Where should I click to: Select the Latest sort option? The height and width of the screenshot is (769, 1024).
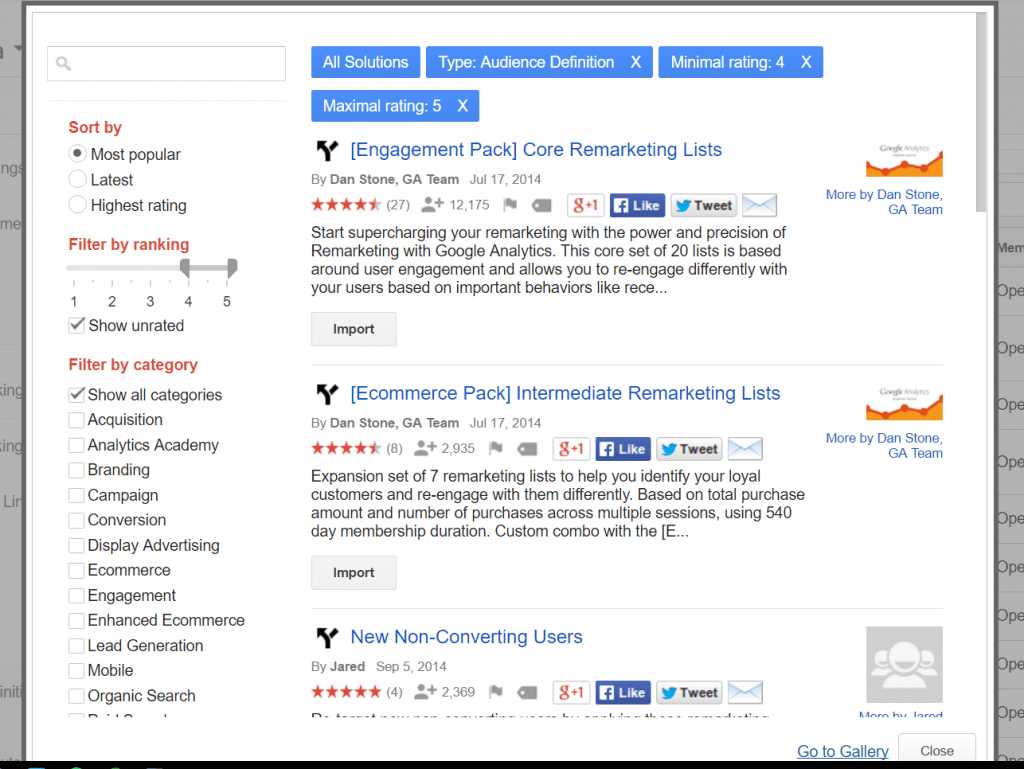77,179
